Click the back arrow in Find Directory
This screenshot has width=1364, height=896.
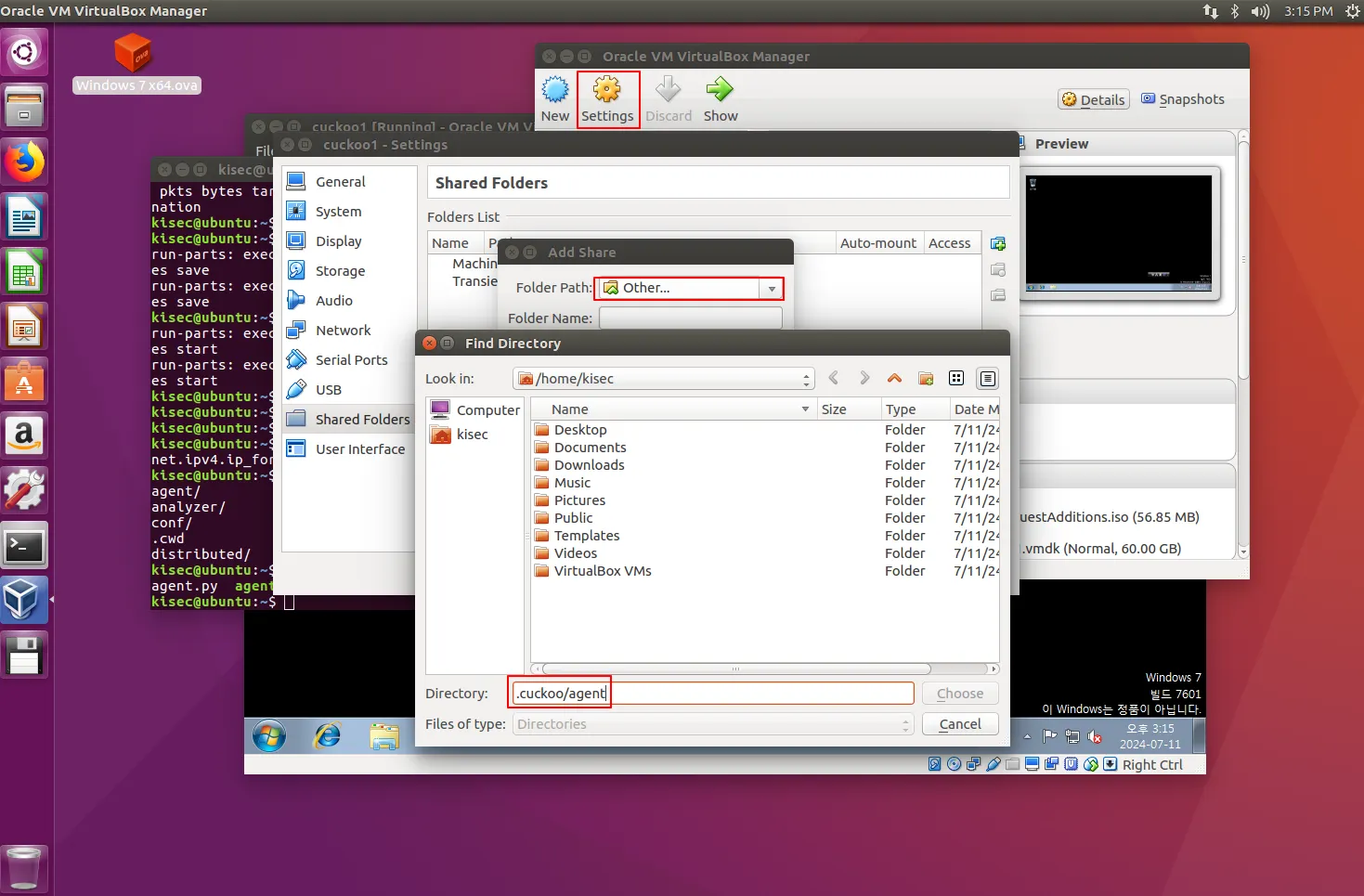834,378
